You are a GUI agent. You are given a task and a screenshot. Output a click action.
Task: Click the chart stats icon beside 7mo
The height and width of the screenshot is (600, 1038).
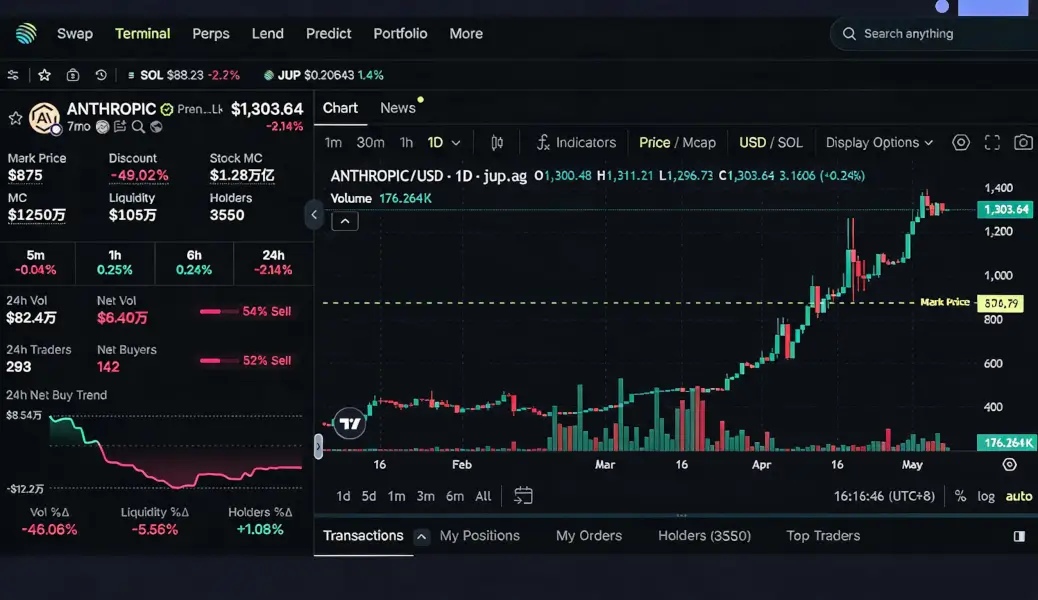pyautogui.click(x=102, y=126)
